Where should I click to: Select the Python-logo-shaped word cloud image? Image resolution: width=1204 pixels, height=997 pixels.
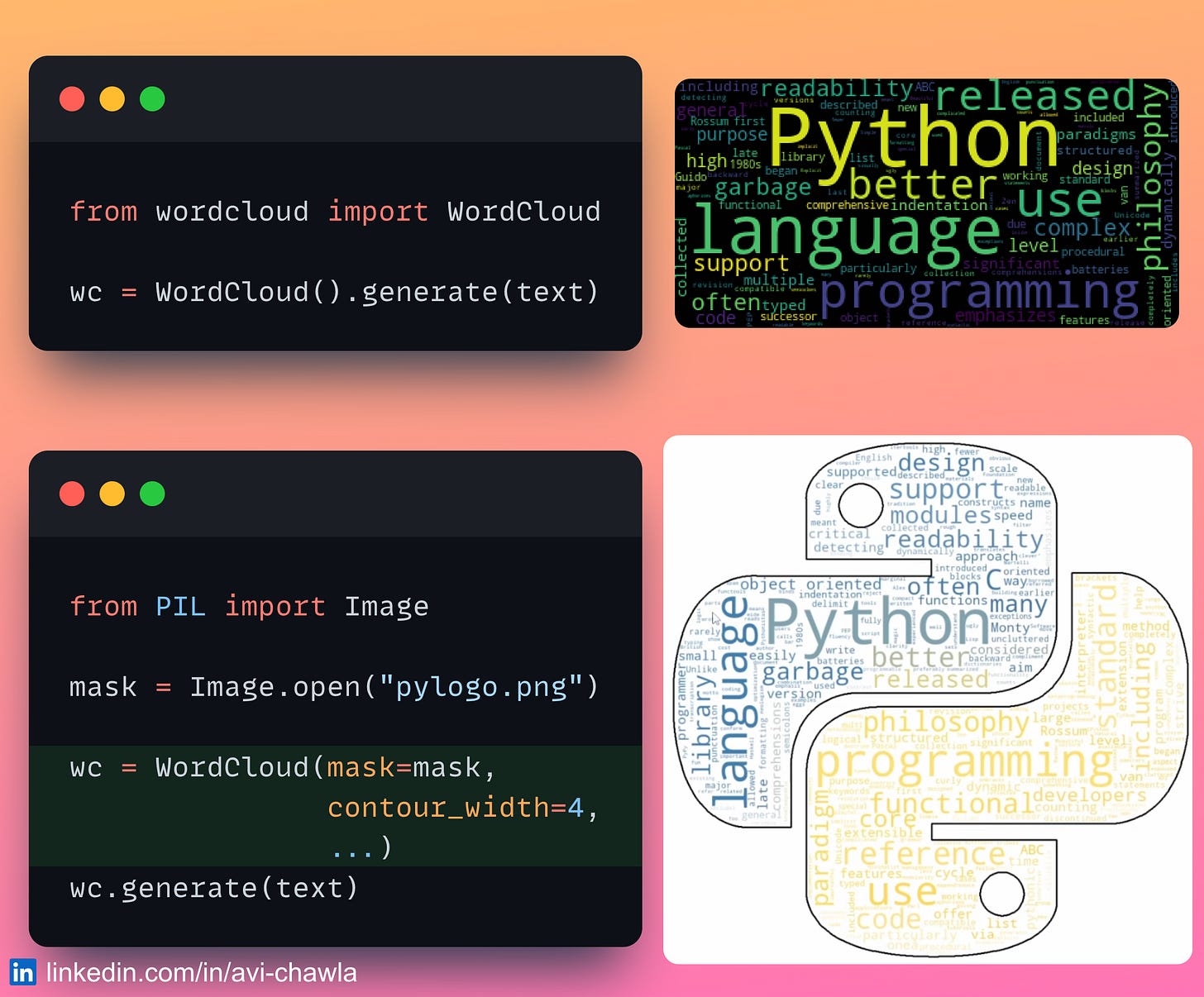pos(928,699)
